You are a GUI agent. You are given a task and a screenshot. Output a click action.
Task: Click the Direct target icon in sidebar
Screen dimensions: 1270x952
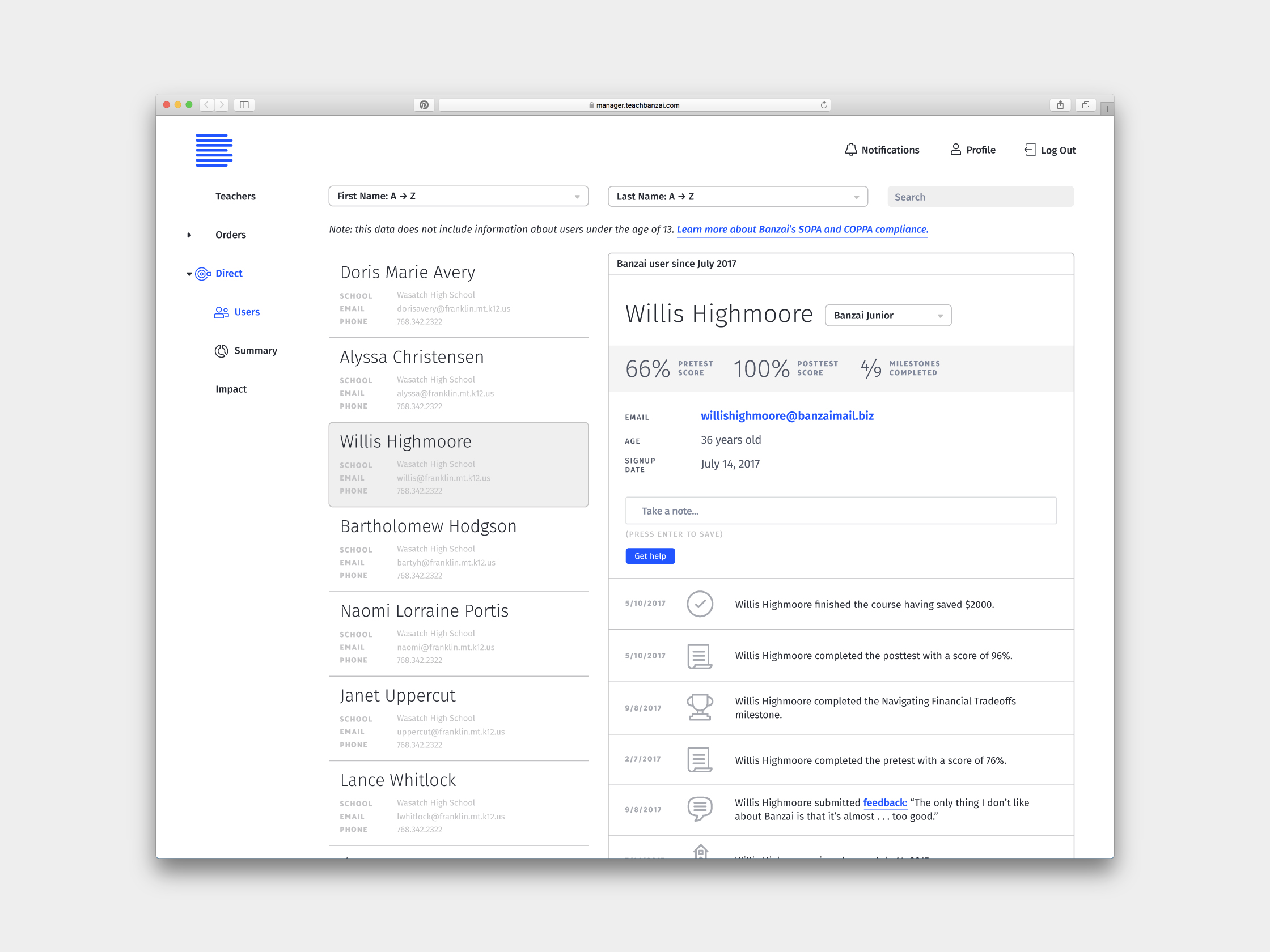[x=203, y=274]
